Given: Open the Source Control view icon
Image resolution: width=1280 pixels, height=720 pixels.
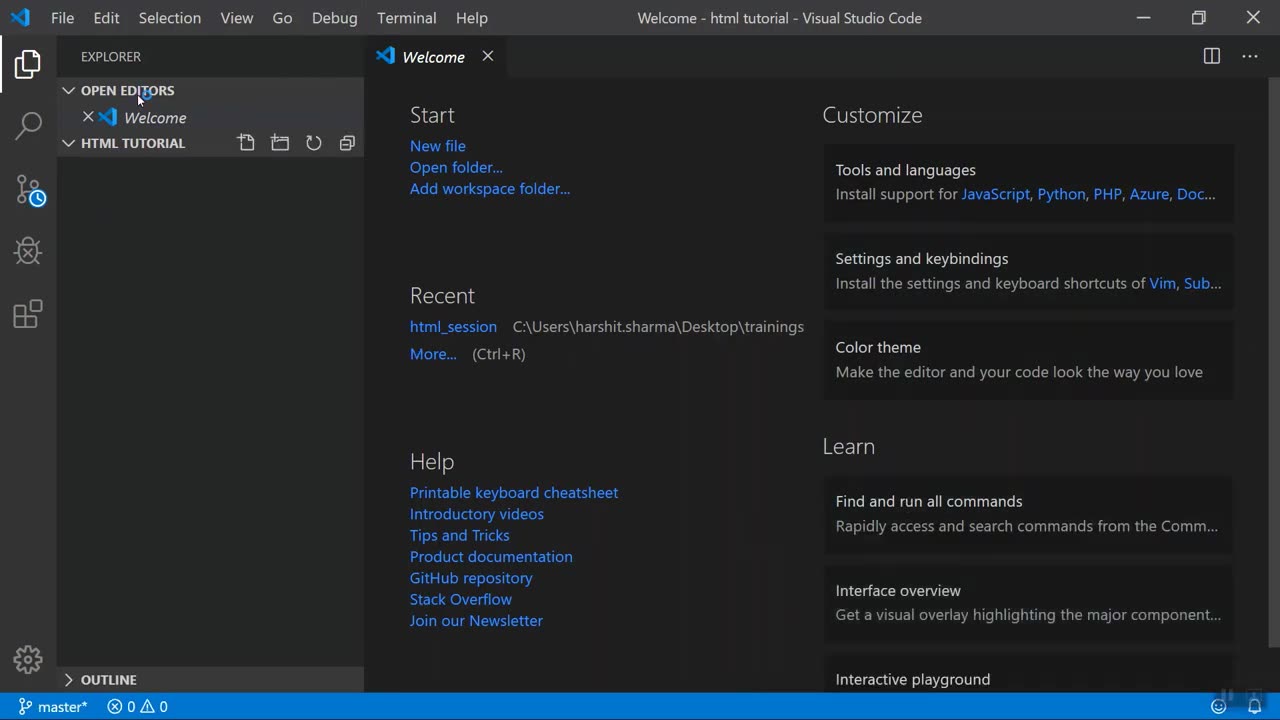Looking at the screenshot, I should (29, 190).
